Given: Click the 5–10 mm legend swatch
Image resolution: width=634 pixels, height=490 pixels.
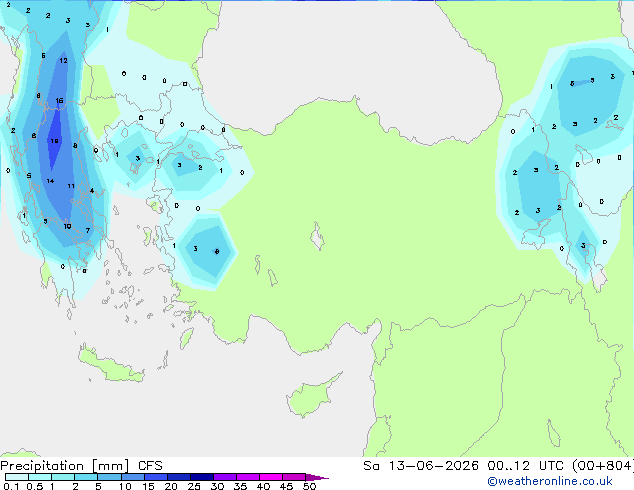Looking at the screenshot, I should click(109, 477).
